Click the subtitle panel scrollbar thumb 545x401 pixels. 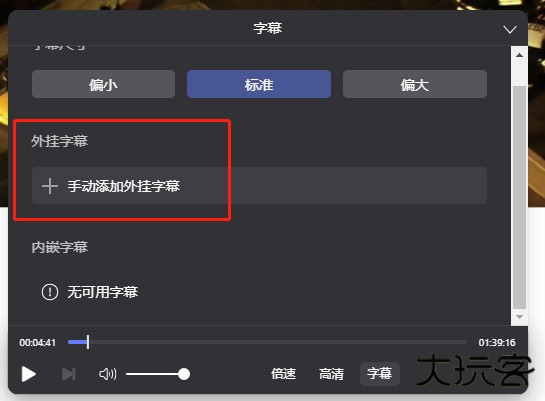click(x=519, y=197)
